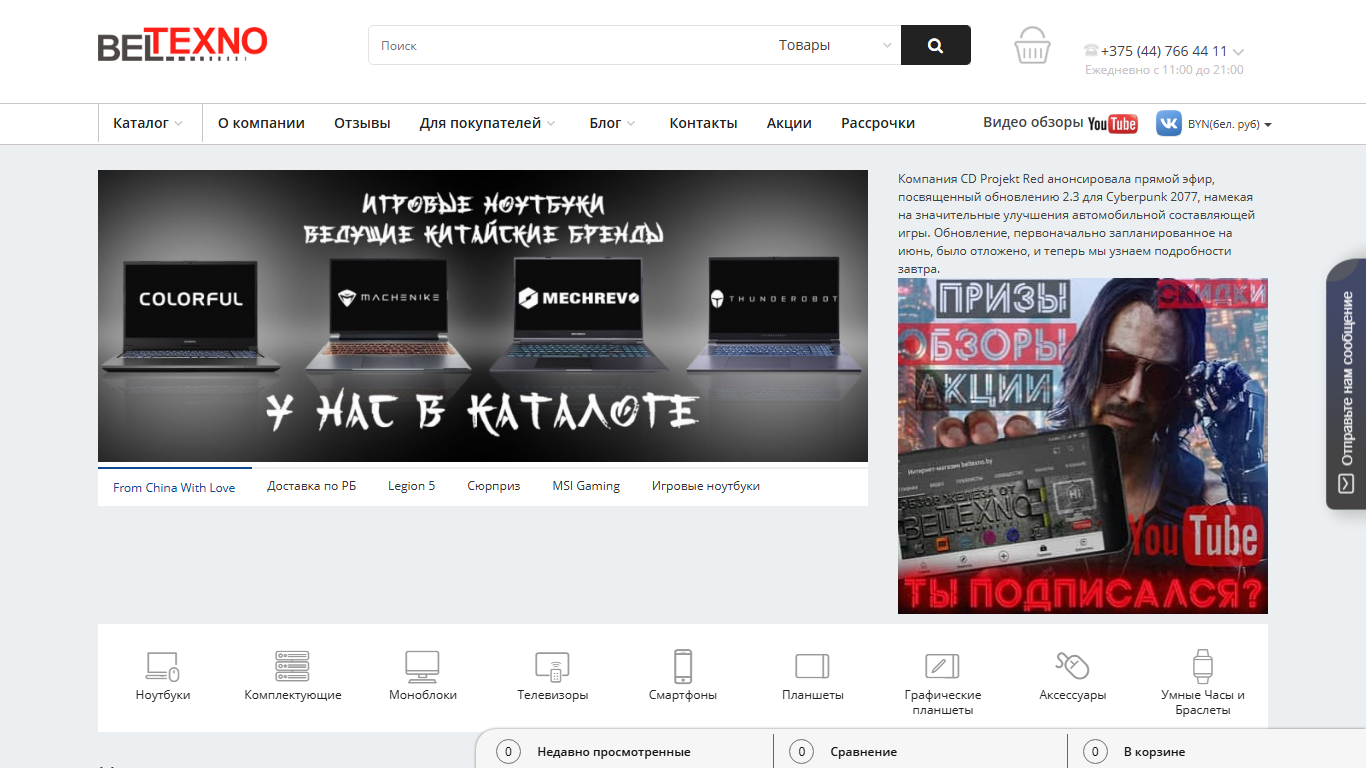Select the Legion 5 banner tab

click(x=411, y=486)
